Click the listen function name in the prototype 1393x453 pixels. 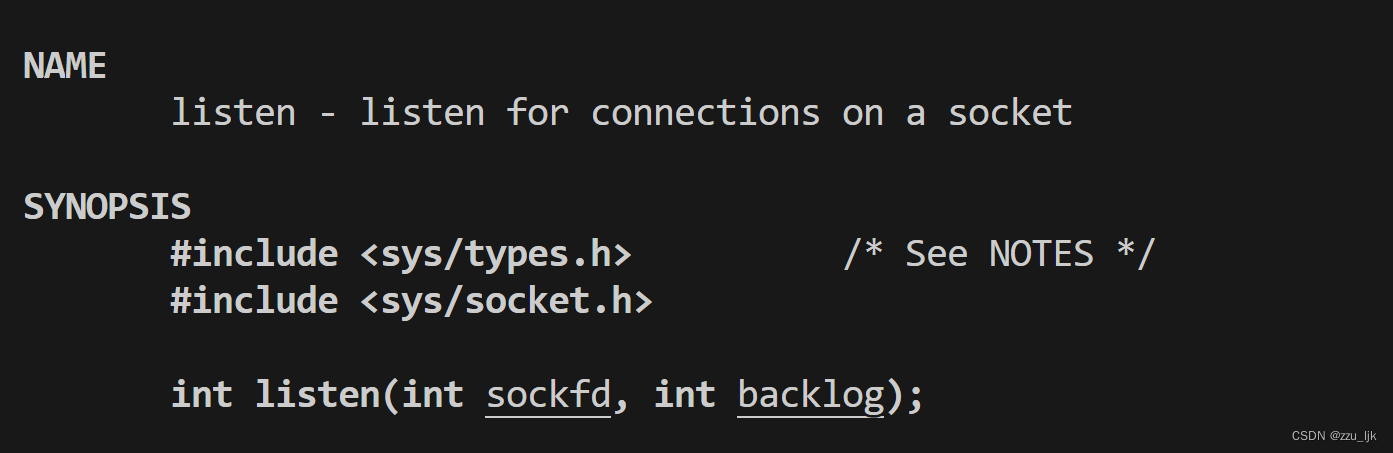pyautogui.click(x=317, y=394)
